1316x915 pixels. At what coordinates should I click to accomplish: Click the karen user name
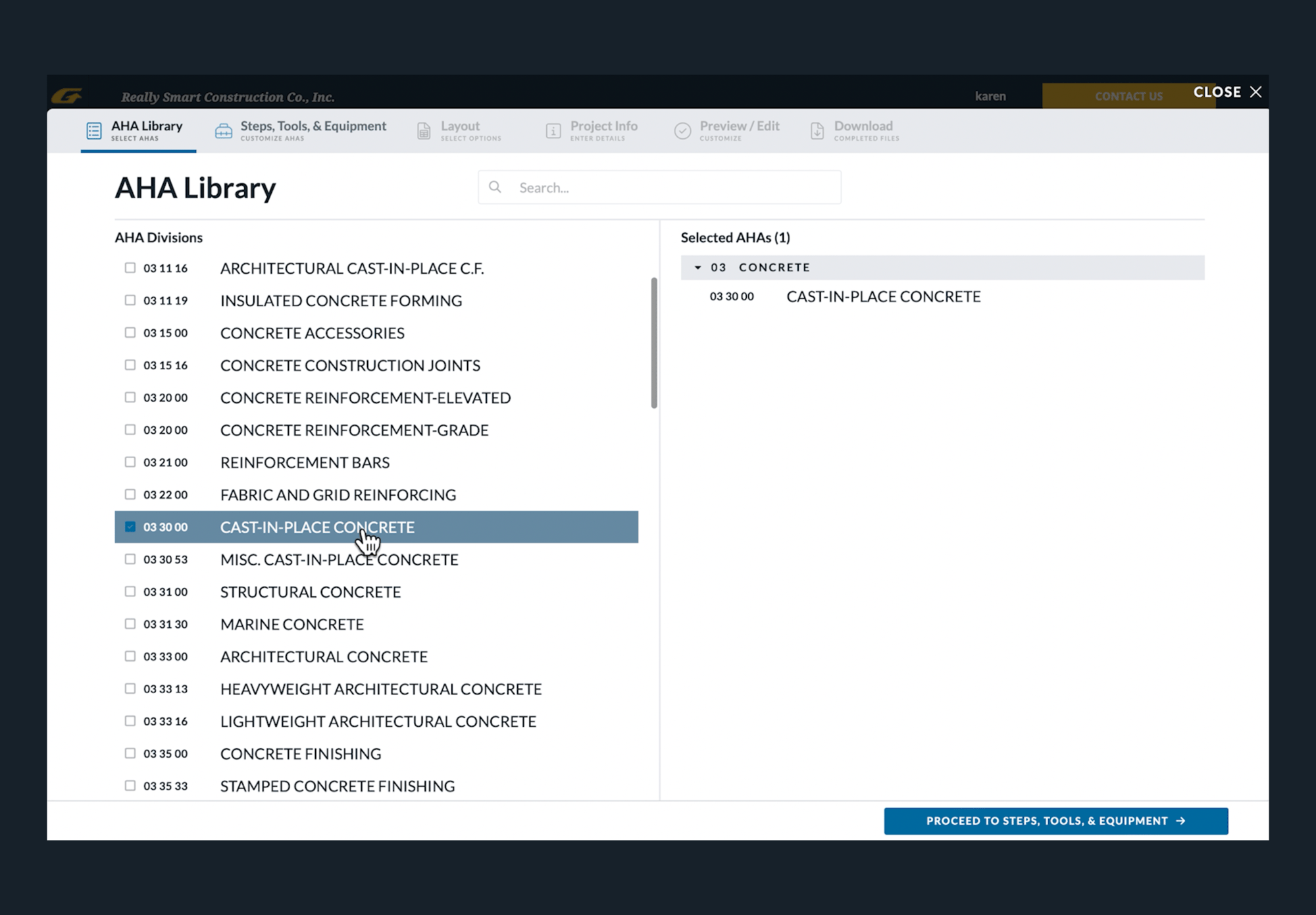pos(990,96)
